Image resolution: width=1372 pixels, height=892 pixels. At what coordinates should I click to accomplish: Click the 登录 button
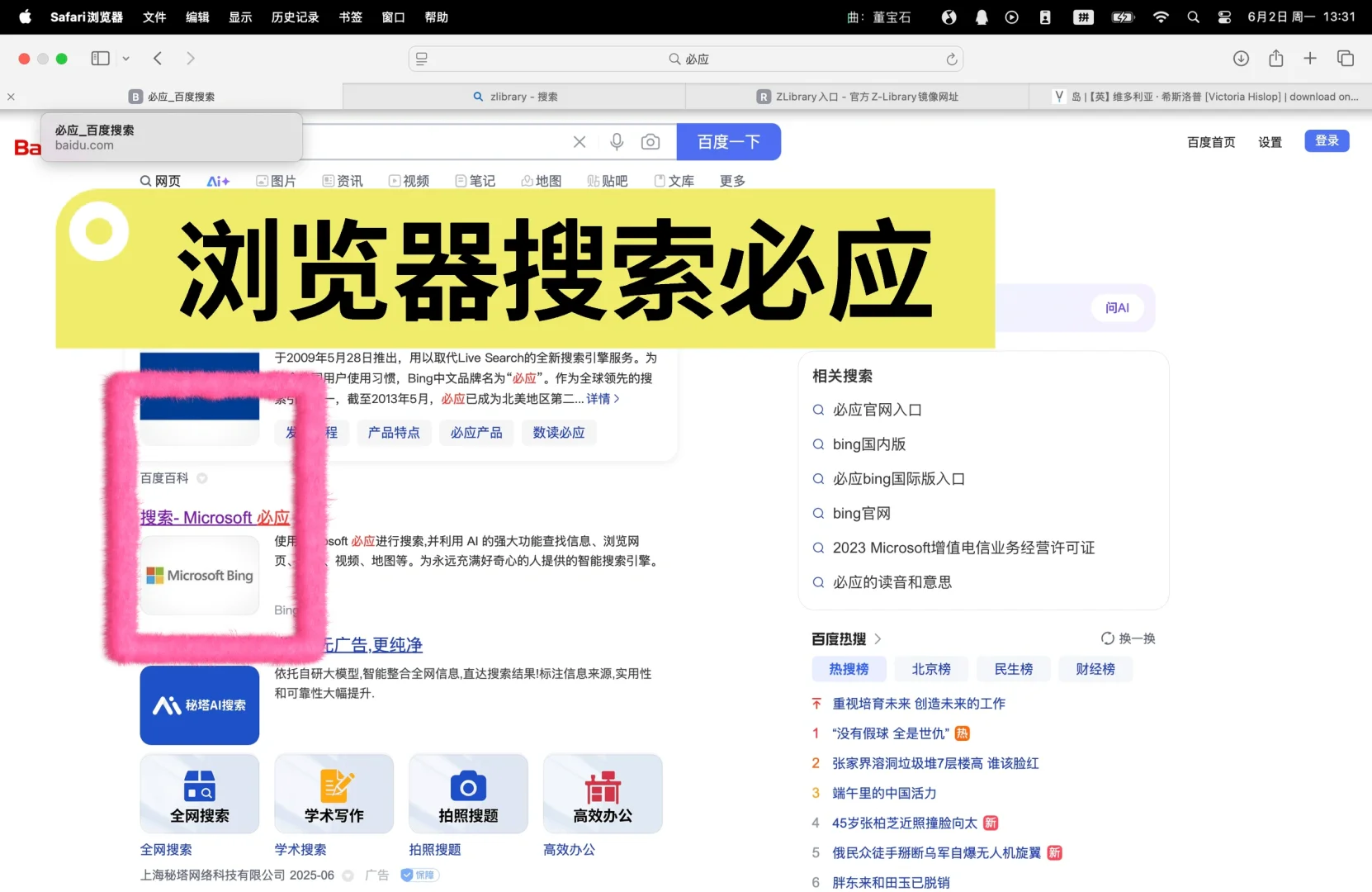[x=1327, y=141]
